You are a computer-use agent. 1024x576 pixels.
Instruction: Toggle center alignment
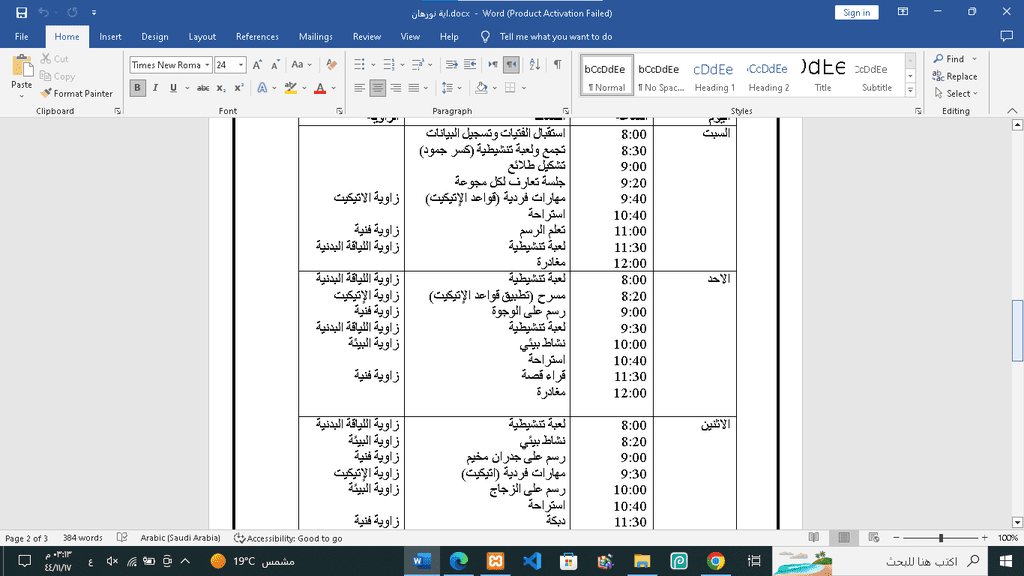point(377,88)
